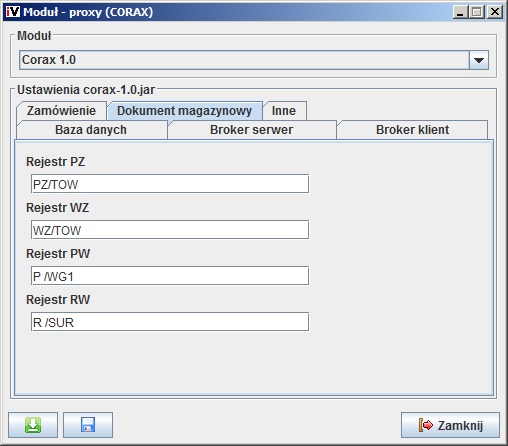Close the Moduł proxy window
This screenshot has height=446, width=508.
pos(495,12)
